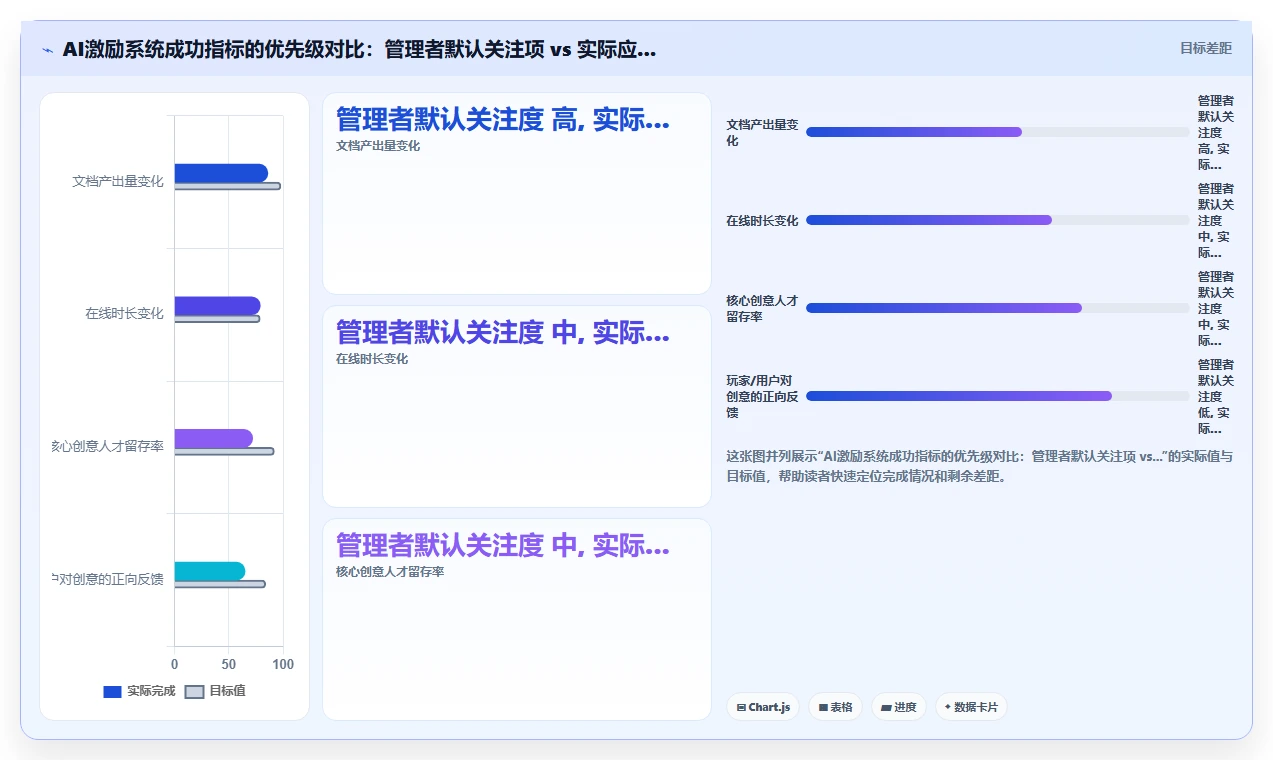1273x760 pixels.
Task: Click the 表格 chip
Action: (x=836, y=707)
